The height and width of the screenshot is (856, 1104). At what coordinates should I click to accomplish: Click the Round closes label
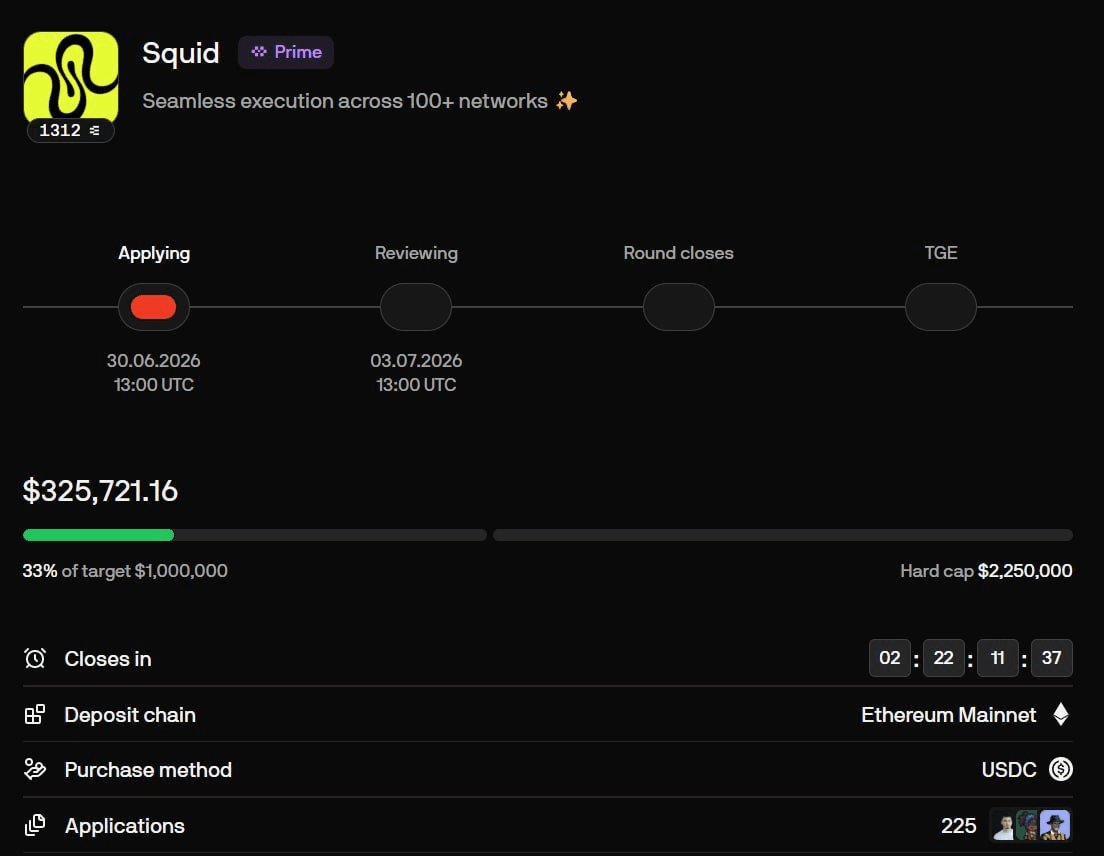(x=679, y=253)
